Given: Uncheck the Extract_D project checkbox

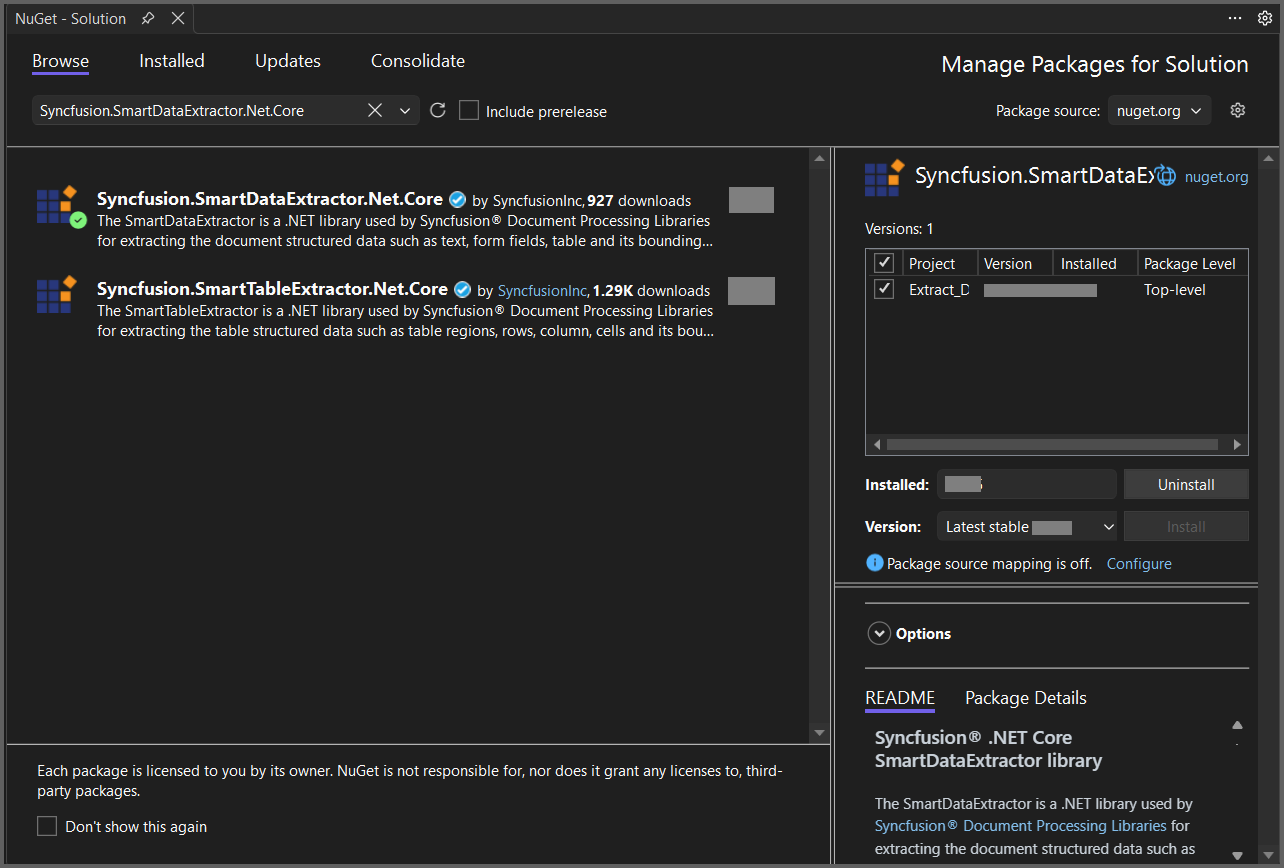Looking at the screenshot, I should [x=884, y=289].
